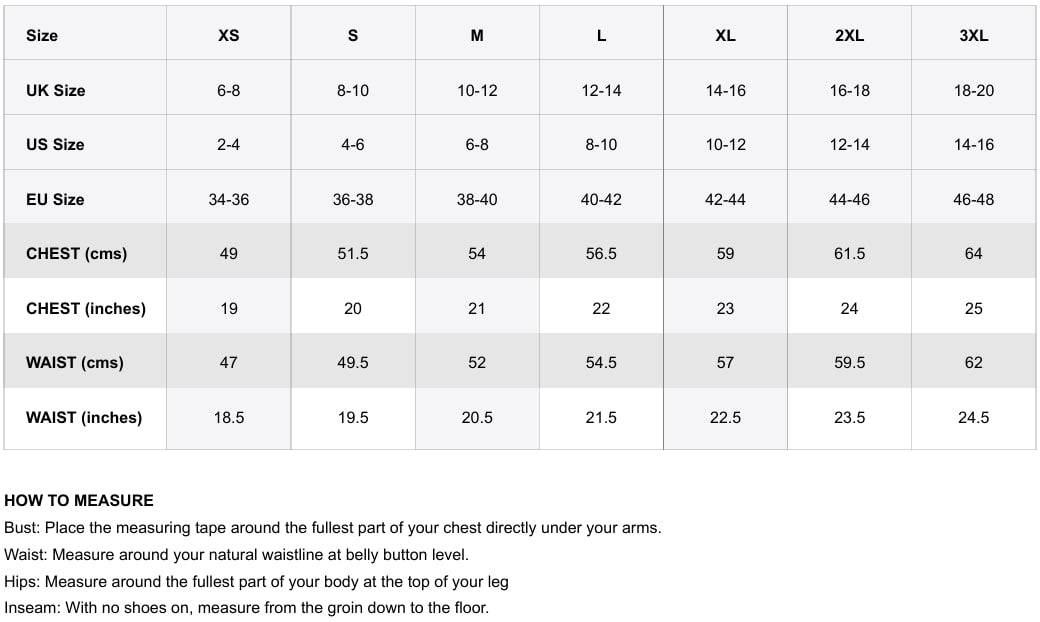Click the HOW TO MEASURE heading
1040x622 pixels.
pyautogui.click(x=79, y=500)
